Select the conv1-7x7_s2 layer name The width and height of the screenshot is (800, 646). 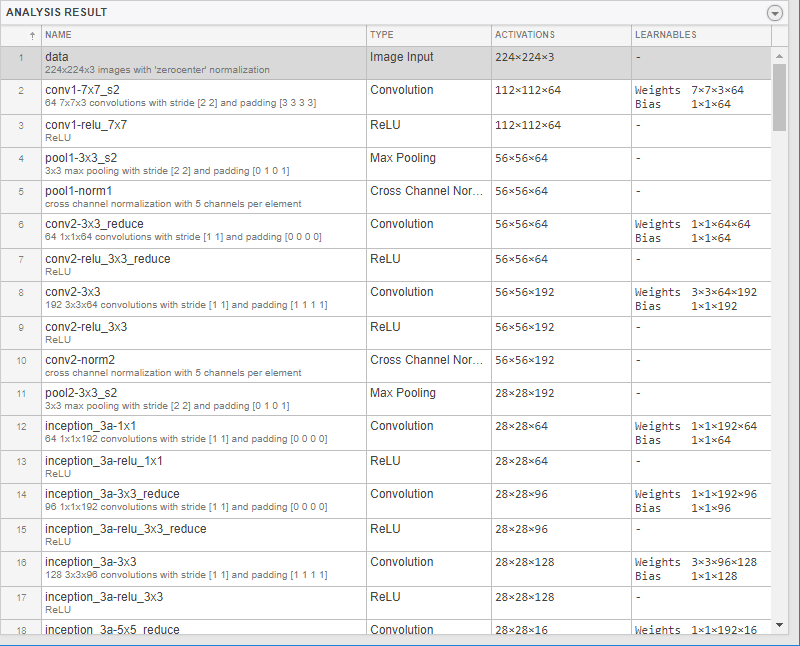[x=82, y=90]
